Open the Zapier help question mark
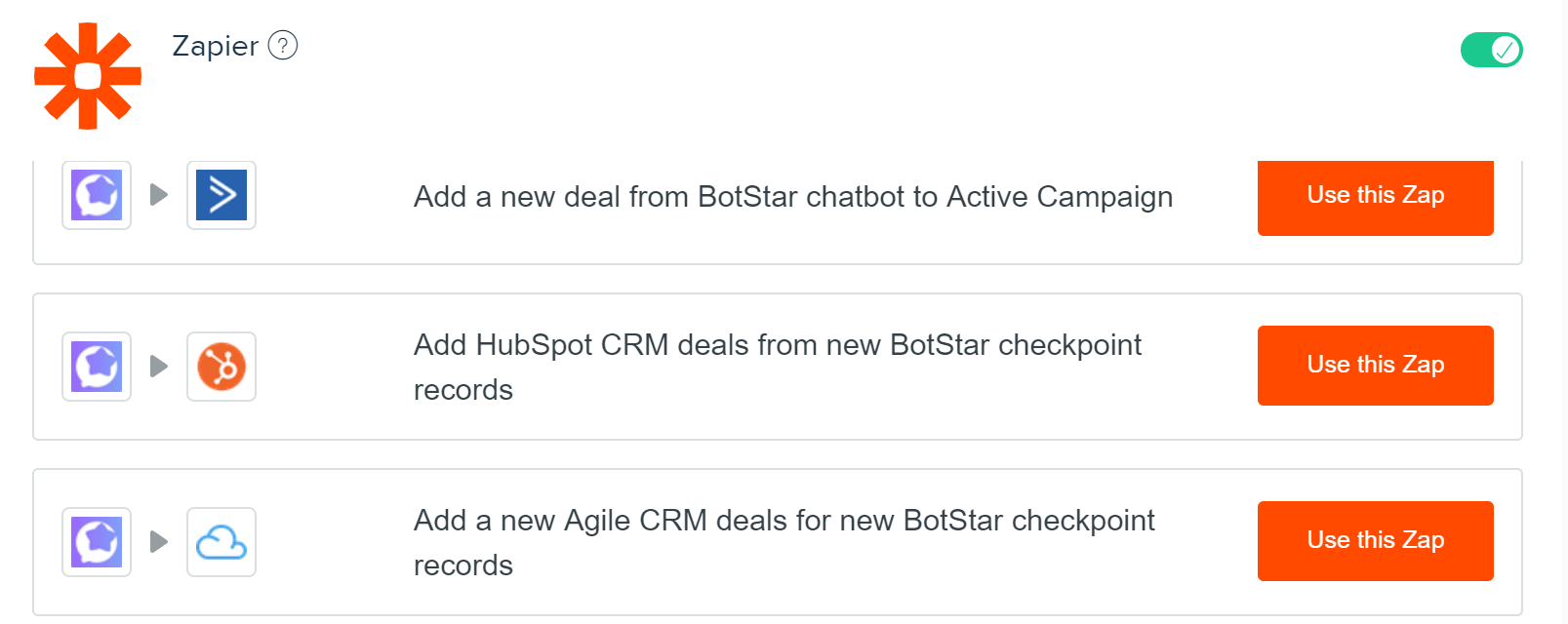 point(283,45)
